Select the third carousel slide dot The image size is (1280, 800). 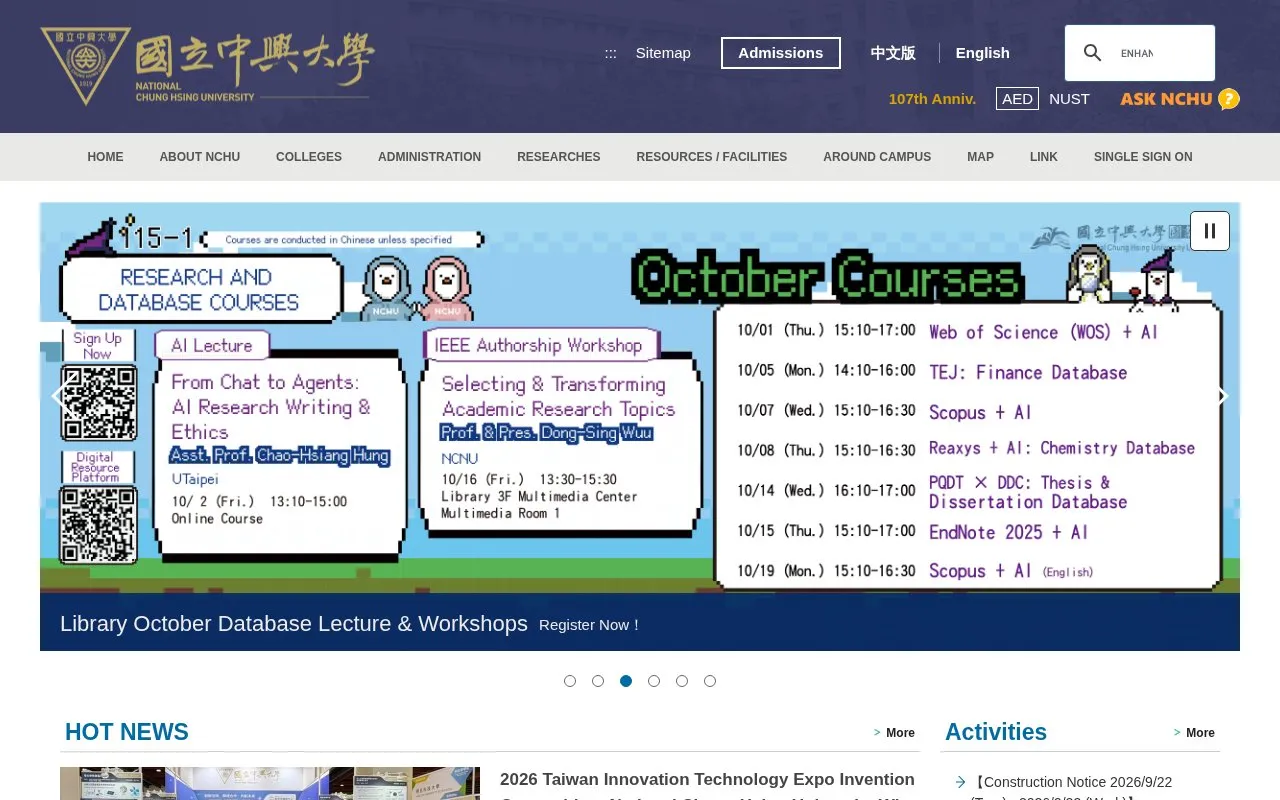point(626,681)
